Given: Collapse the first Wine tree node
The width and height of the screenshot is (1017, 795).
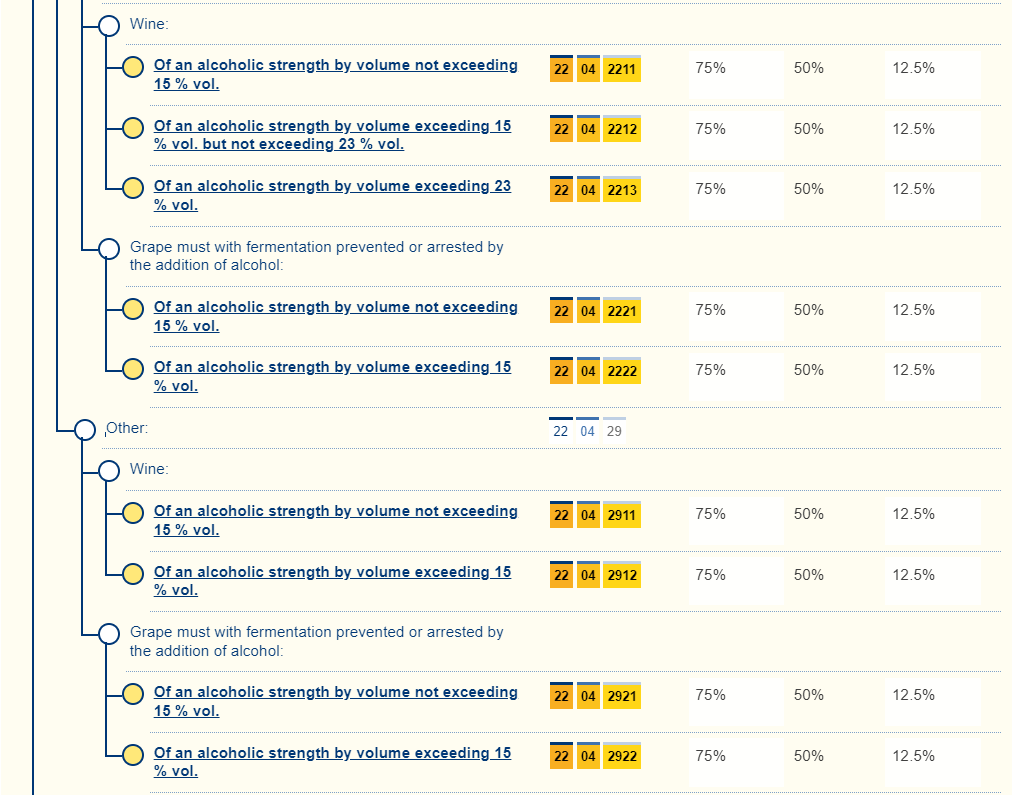Looking at the screenshot, I should [109, 25].
